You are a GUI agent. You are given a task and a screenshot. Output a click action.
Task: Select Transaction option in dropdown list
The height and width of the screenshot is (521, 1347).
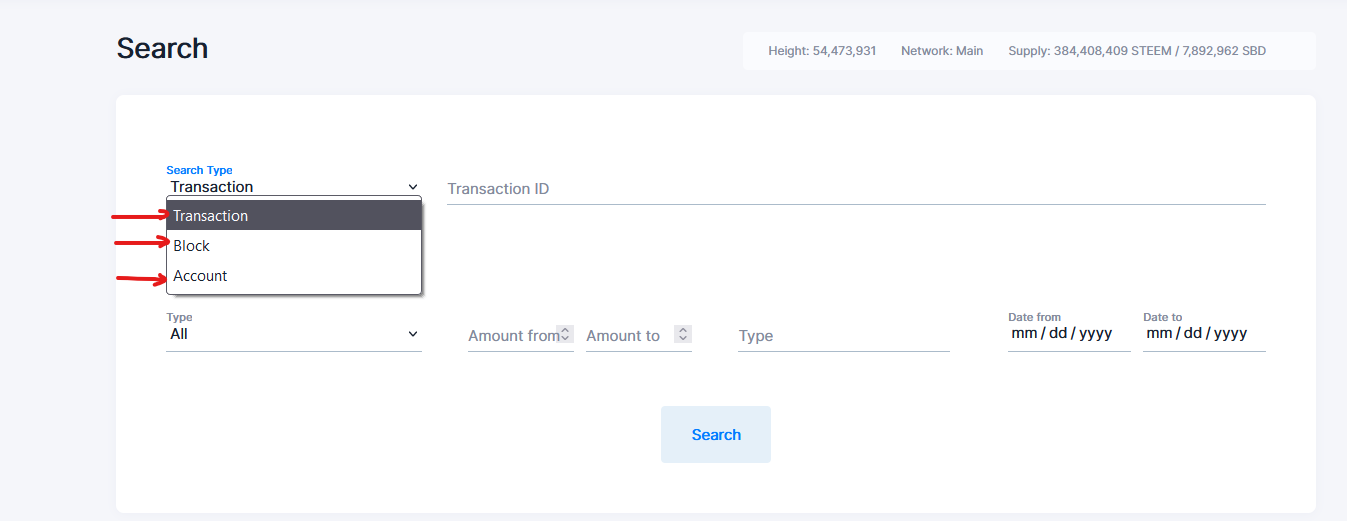click(x=294, y=216)
